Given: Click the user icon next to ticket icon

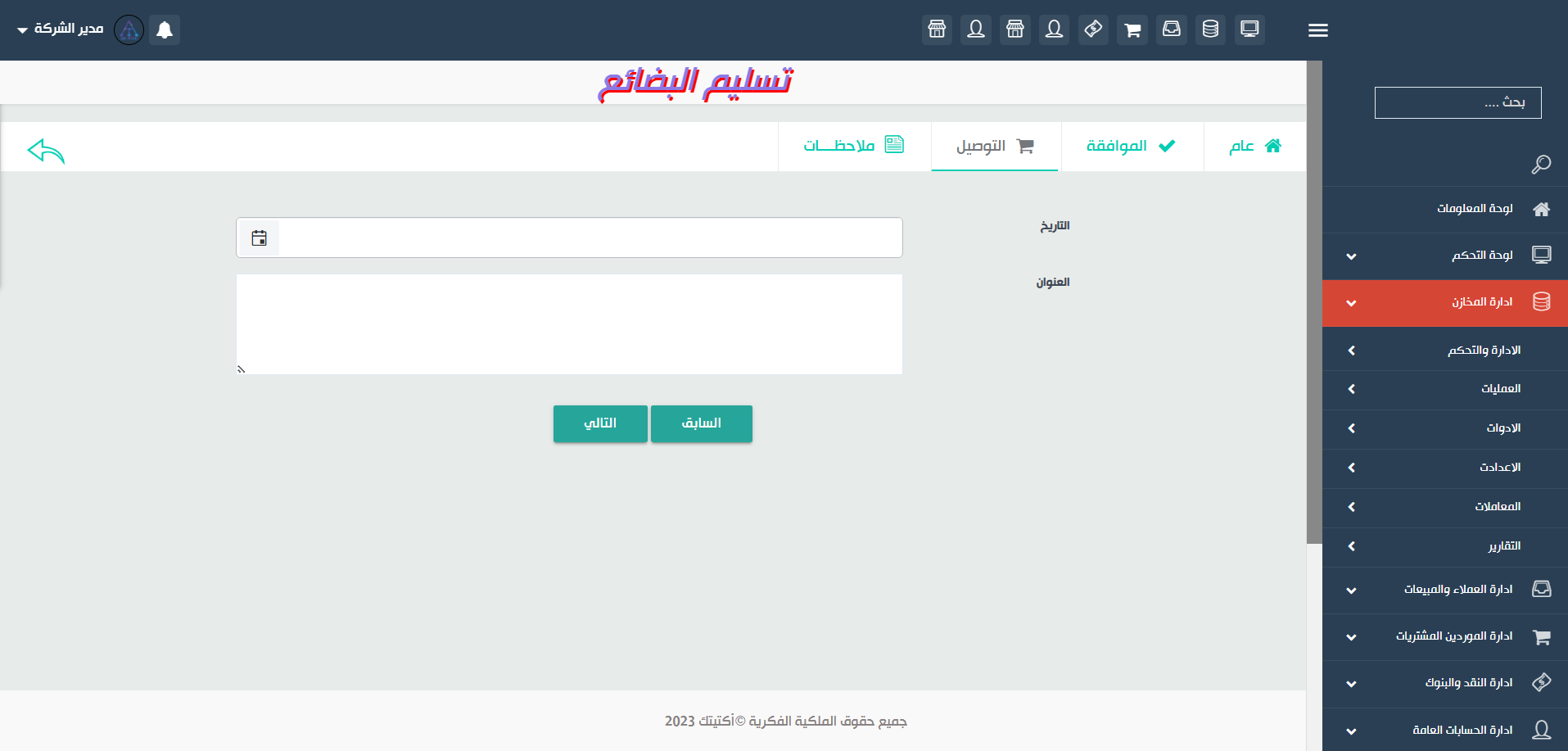Looking at the screenshot, I should [x=1055, y=29].
